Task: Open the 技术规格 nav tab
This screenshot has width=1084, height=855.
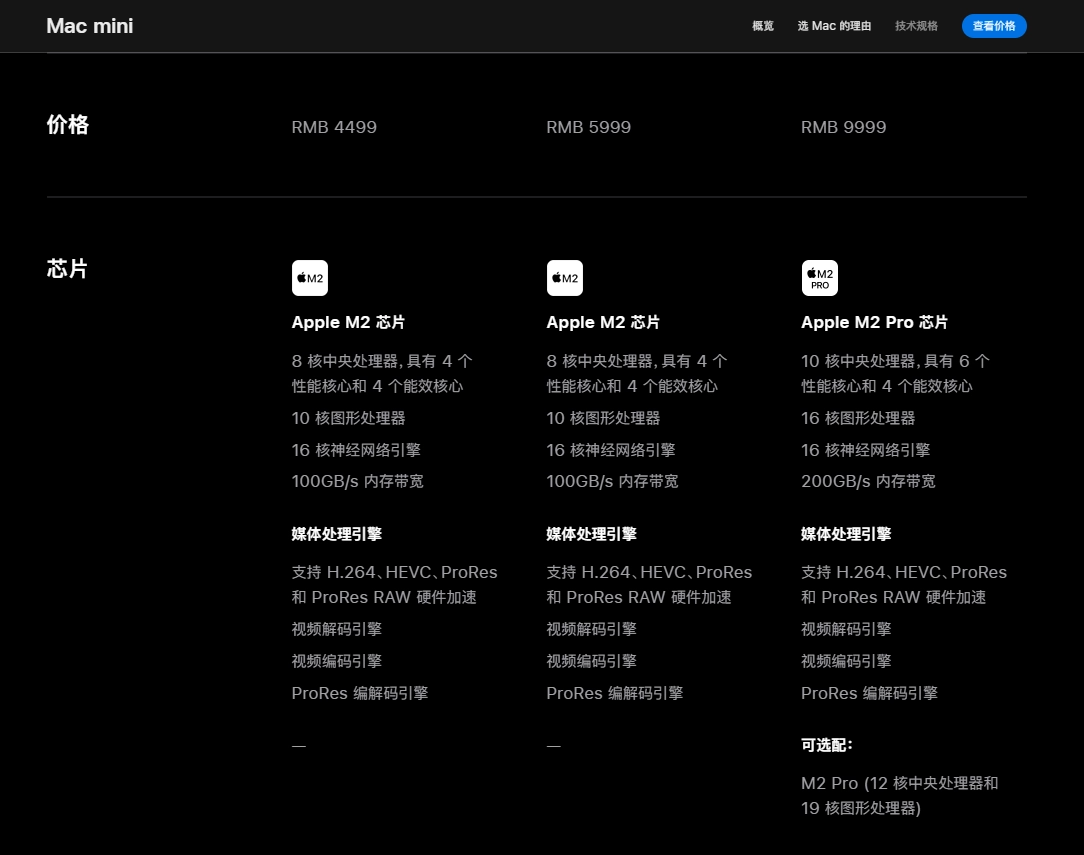Action: [917, 26]
